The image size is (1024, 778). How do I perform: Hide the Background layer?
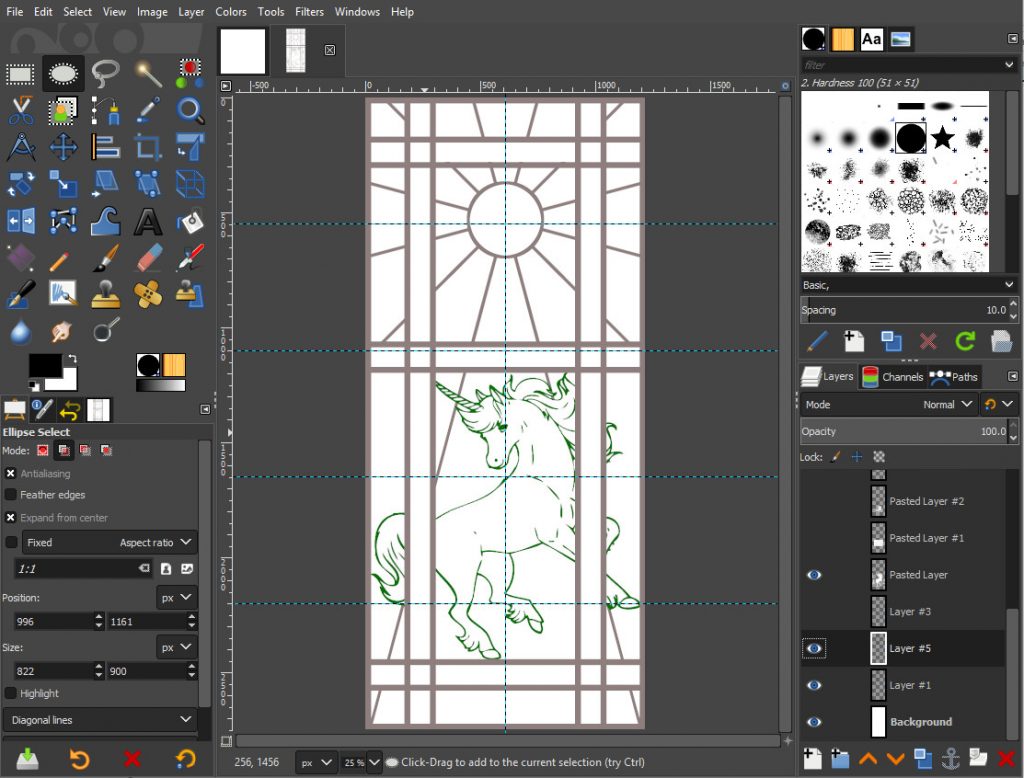pos(813,721)
